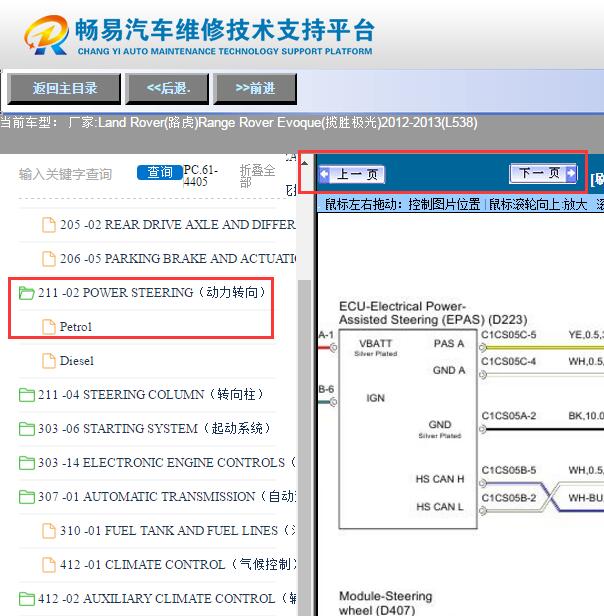Viewport: 604px width, 616px height.
Task: Click the 查询 search button
Action: click(x=160, y=172)
